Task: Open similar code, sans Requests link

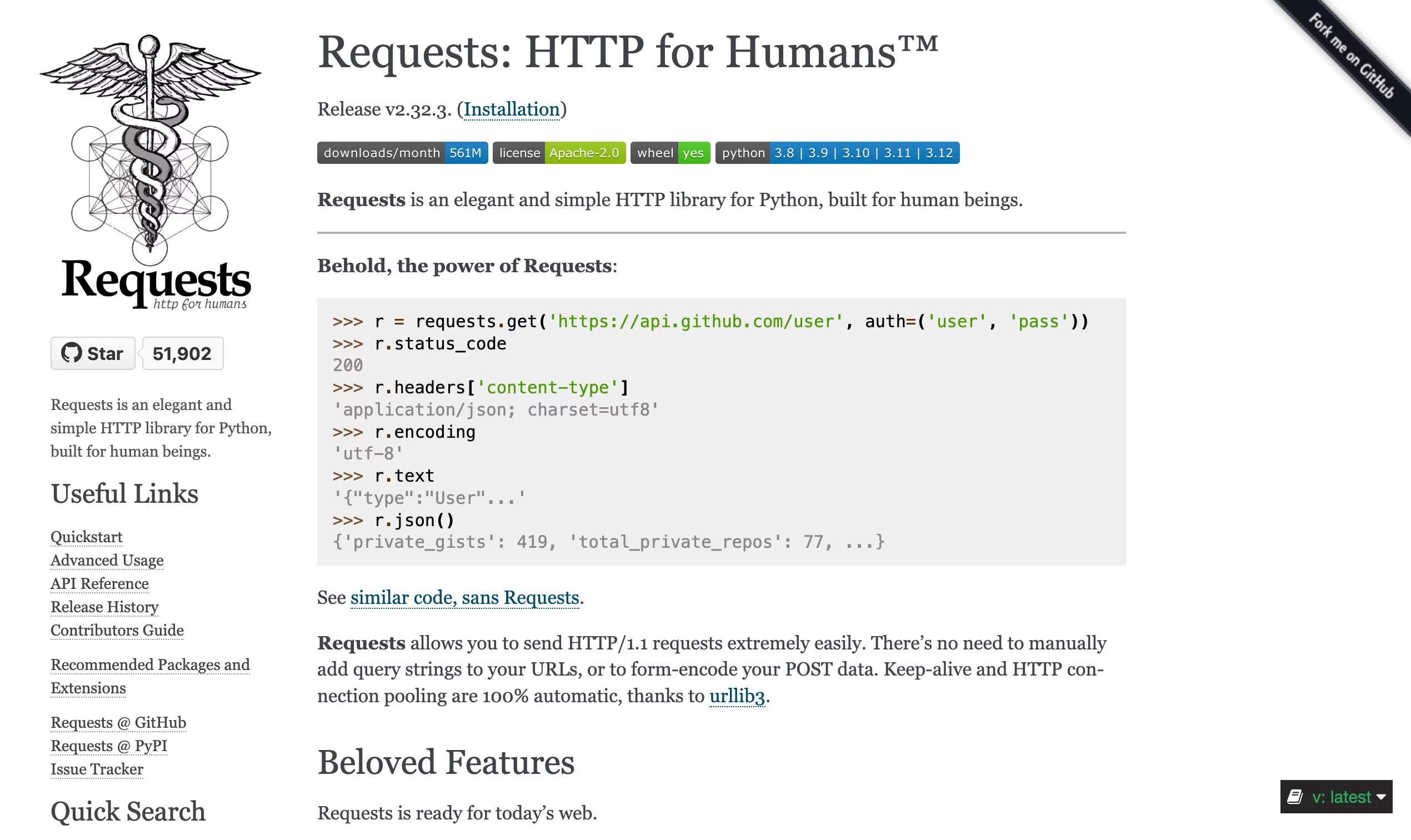Action: (x=464, y=598)
